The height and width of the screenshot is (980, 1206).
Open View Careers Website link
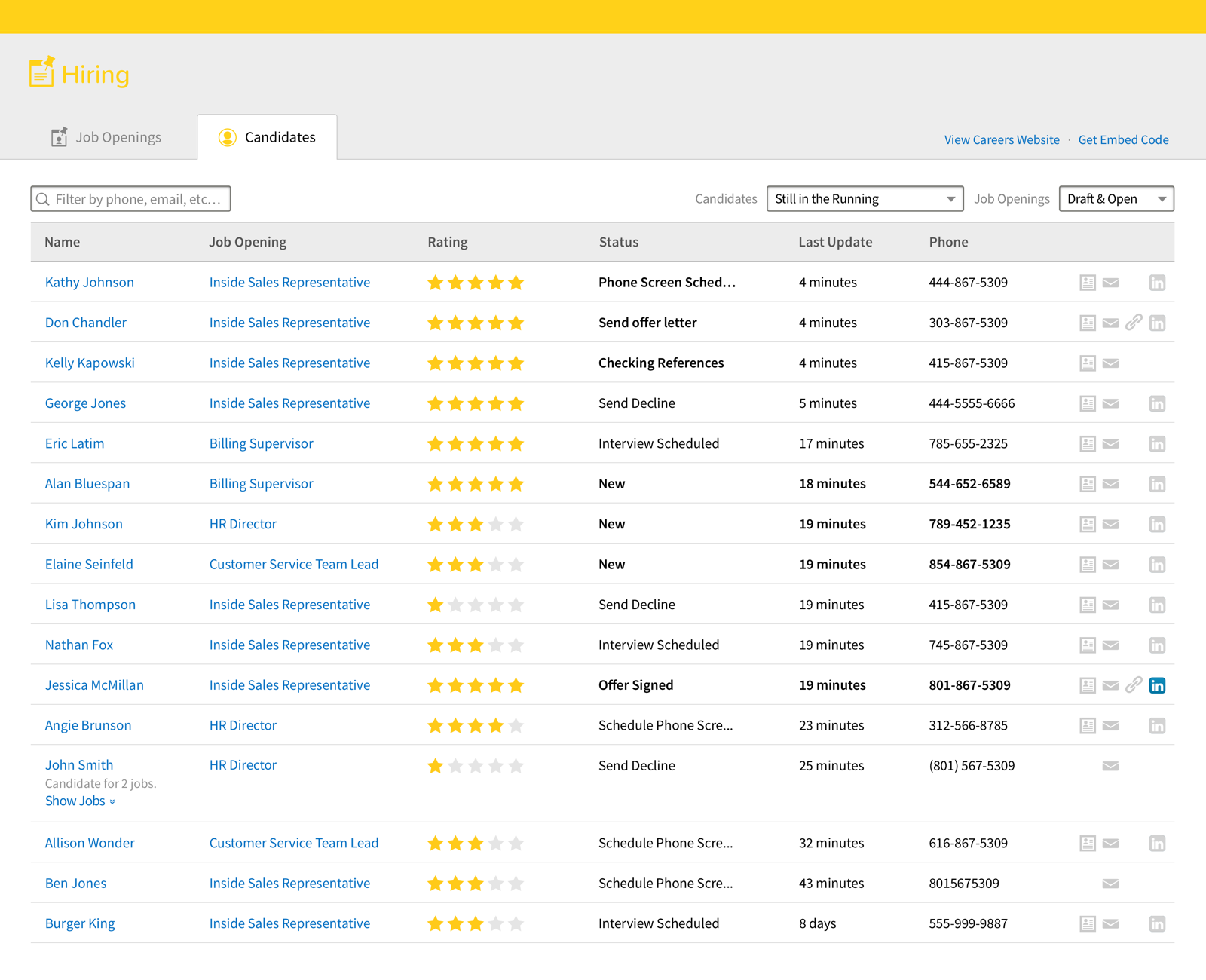coord(1001,140)
